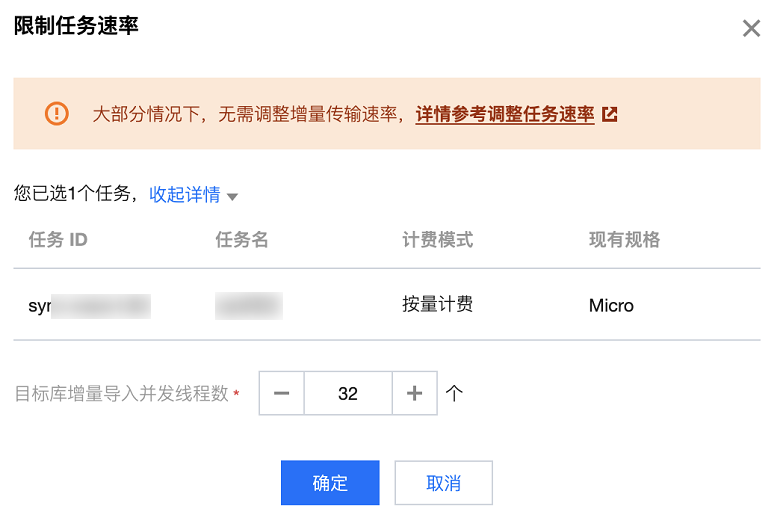
Task: Close the 限制任务速率 dialog
Action: click(x=751, y=28)
